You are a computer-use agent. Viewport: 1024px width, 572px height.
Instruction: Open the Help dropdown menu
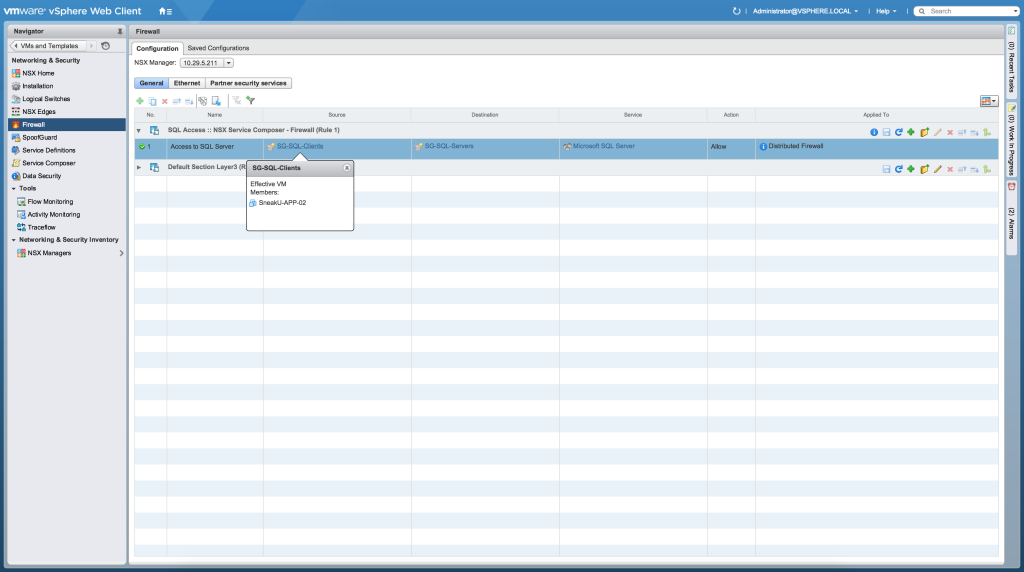pos(886,11)
